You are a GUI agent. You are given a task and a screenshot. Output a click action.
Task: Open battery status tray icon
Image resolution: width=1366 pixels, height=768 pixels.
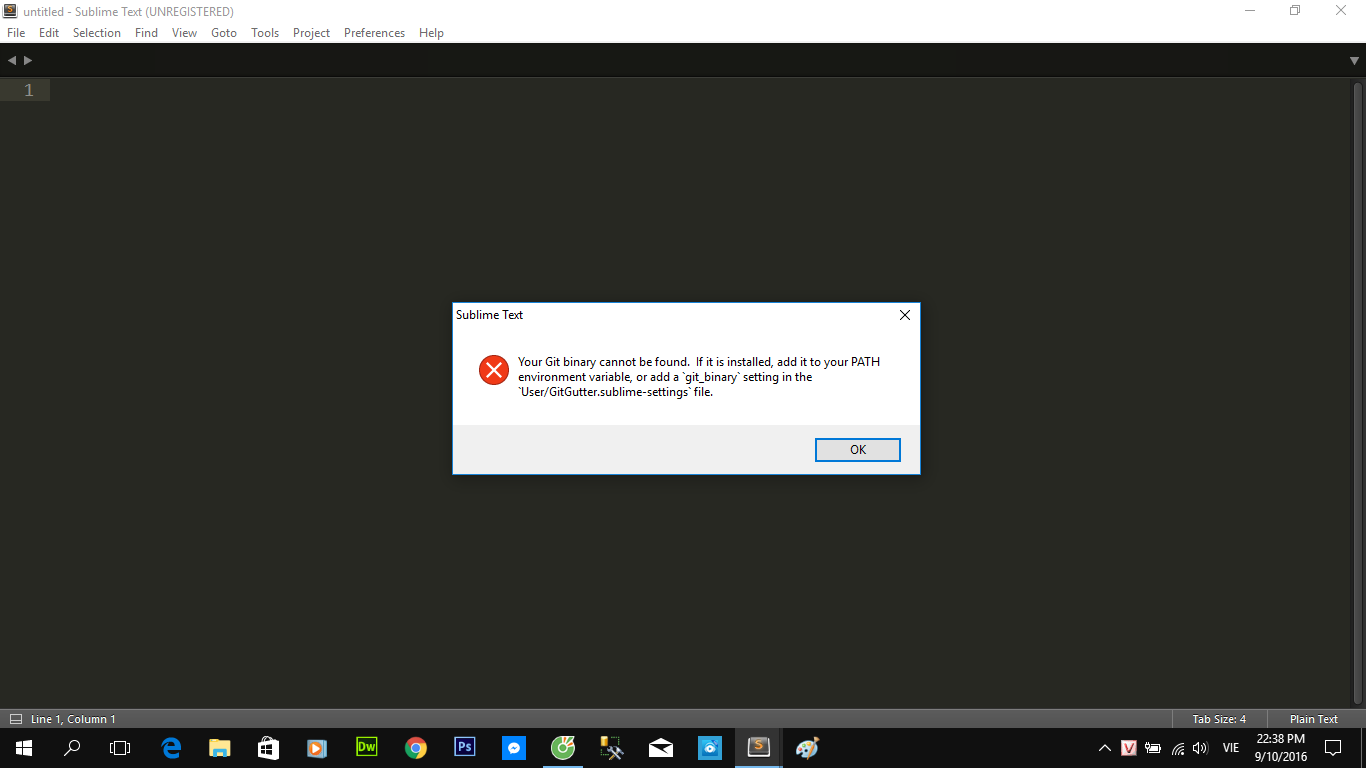[x=1153, y=748]
